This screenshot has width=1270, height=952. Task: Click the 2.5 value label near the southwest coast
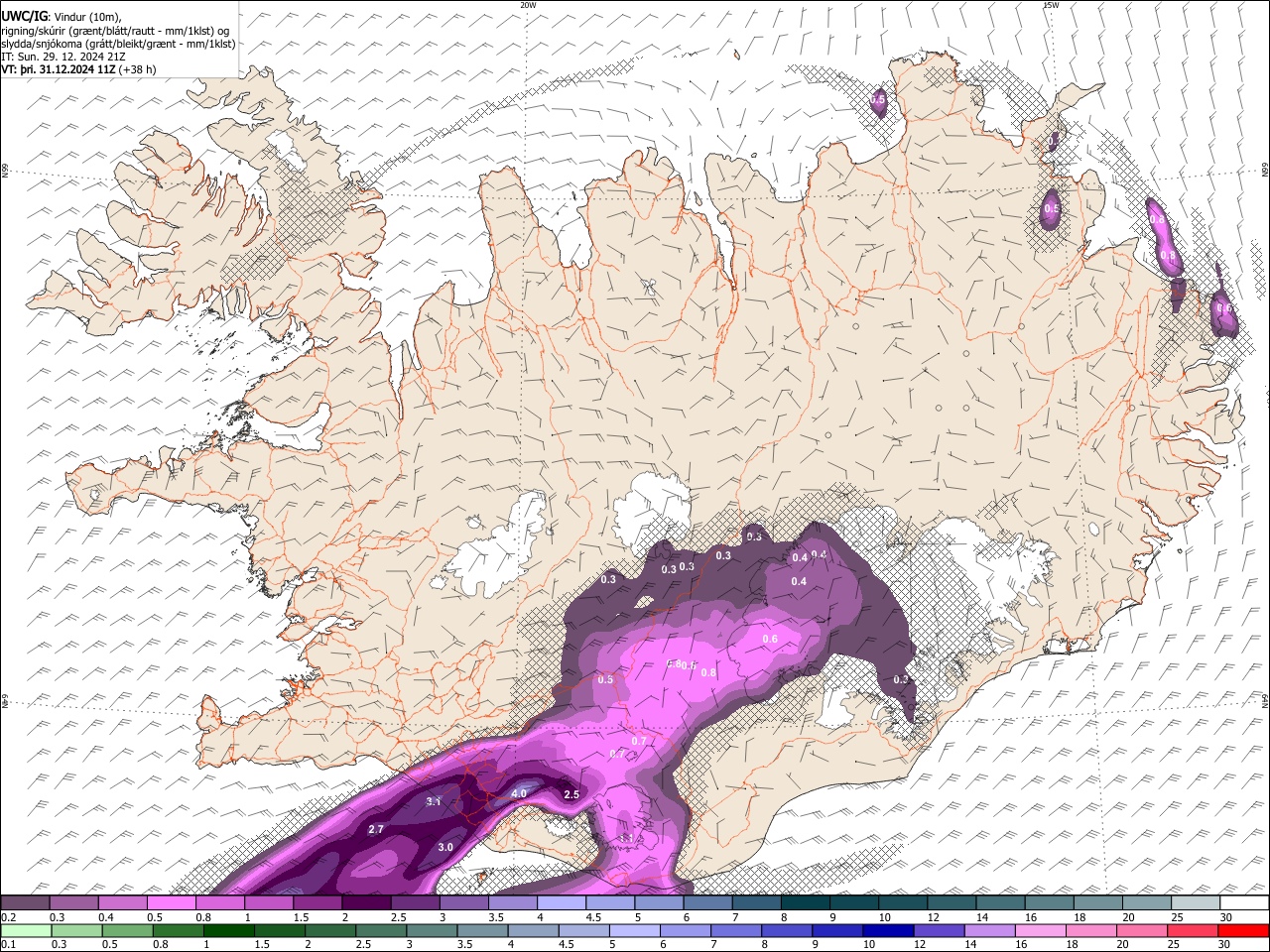571,795
